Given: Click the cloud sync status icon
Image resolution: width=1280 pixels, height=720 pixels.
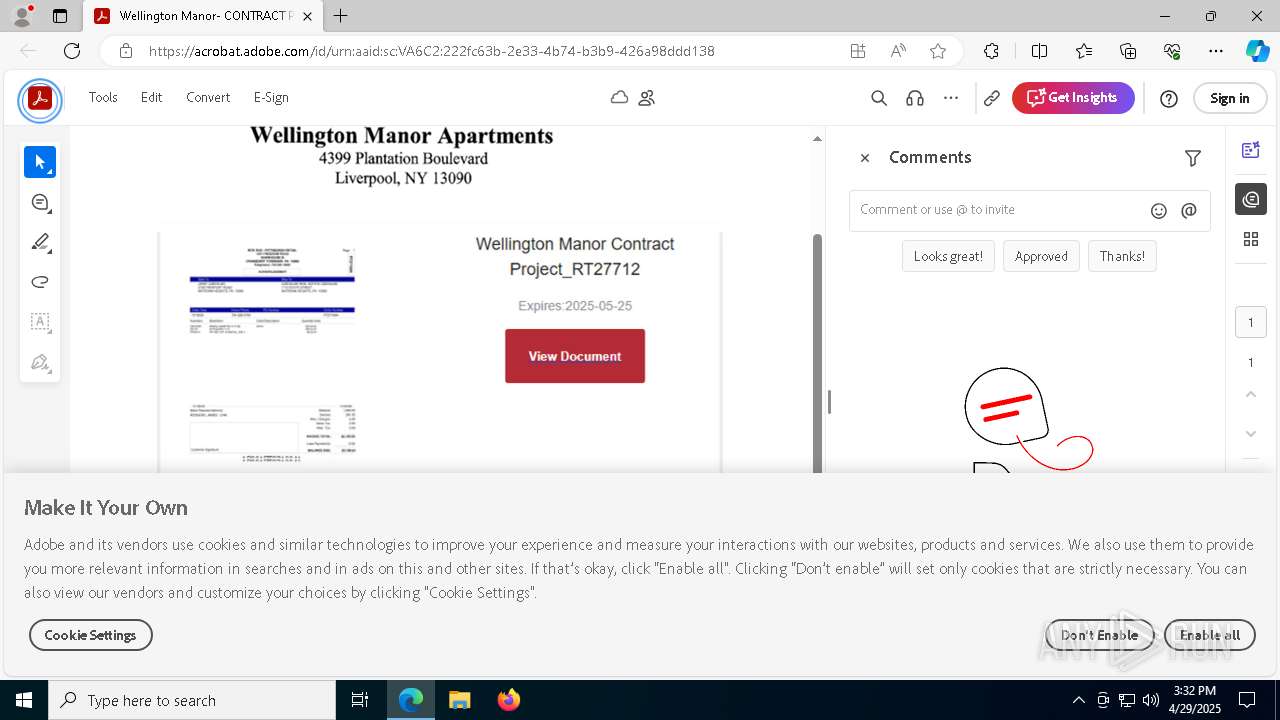Looking at the screenshot, I should point(620,98).
